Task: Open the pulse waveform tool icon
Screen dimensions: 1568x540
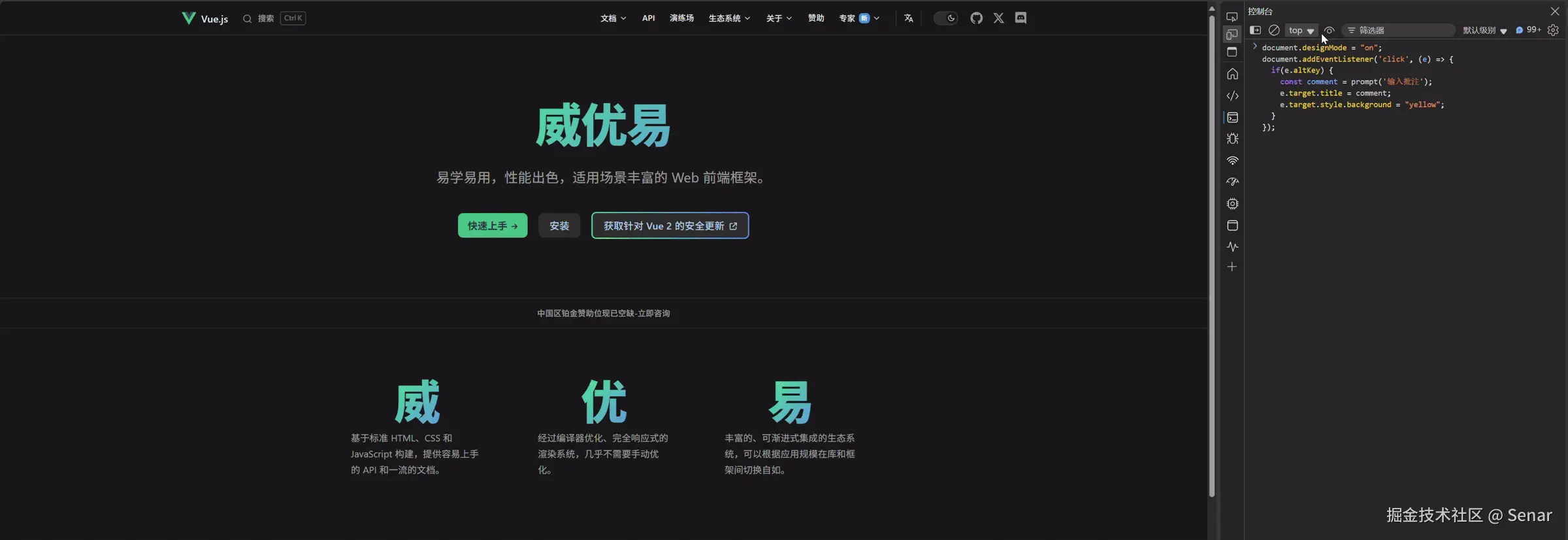Action: click(x=1232, y=246)
